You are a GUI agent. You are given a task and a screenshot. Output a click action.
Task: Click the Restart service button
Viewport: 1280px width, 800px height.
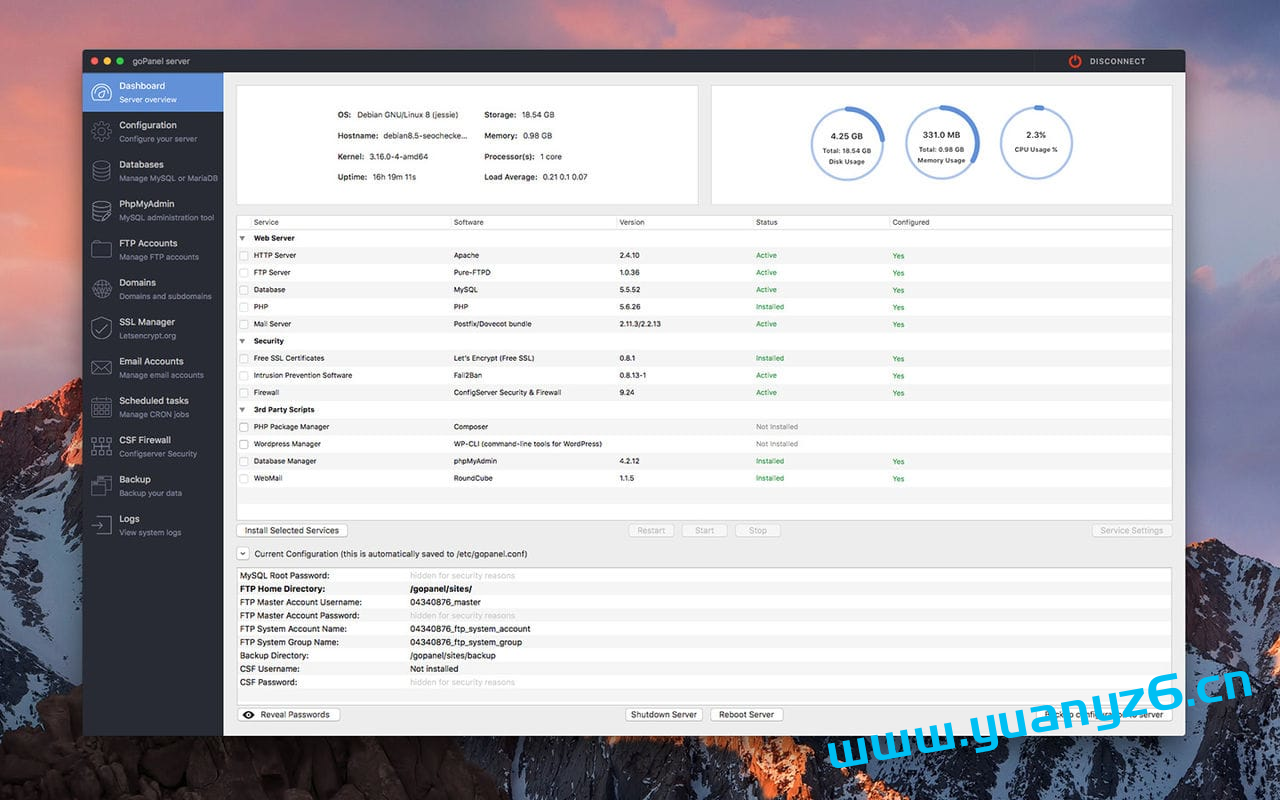click(651, 531)
